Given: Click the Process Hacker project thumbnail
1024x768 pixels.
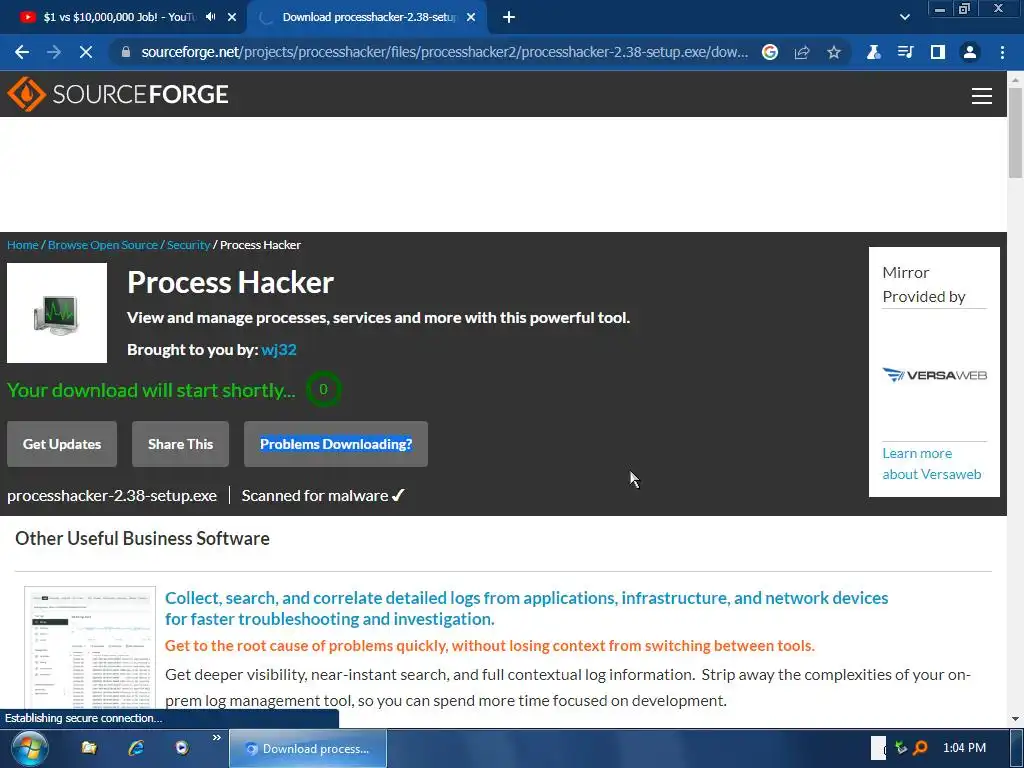Looking at the screenshot, I should [57, 313].
